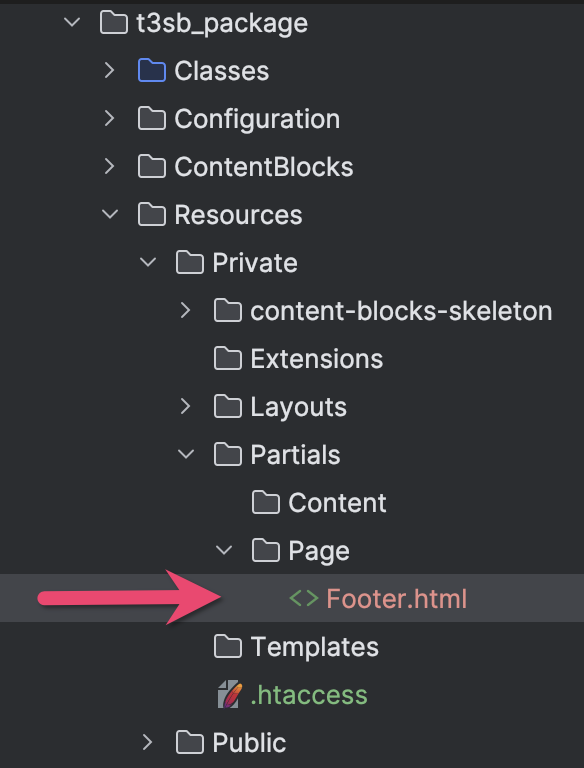Collapse the Page folder chevron
This screenshot has height=768, width=584.
click(224, 550)
